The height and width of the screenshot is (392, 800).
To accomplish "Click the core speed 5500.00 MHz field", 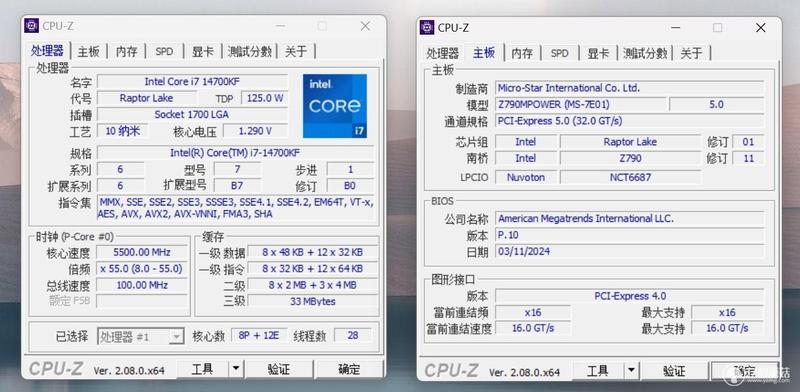I will (142, 253).
